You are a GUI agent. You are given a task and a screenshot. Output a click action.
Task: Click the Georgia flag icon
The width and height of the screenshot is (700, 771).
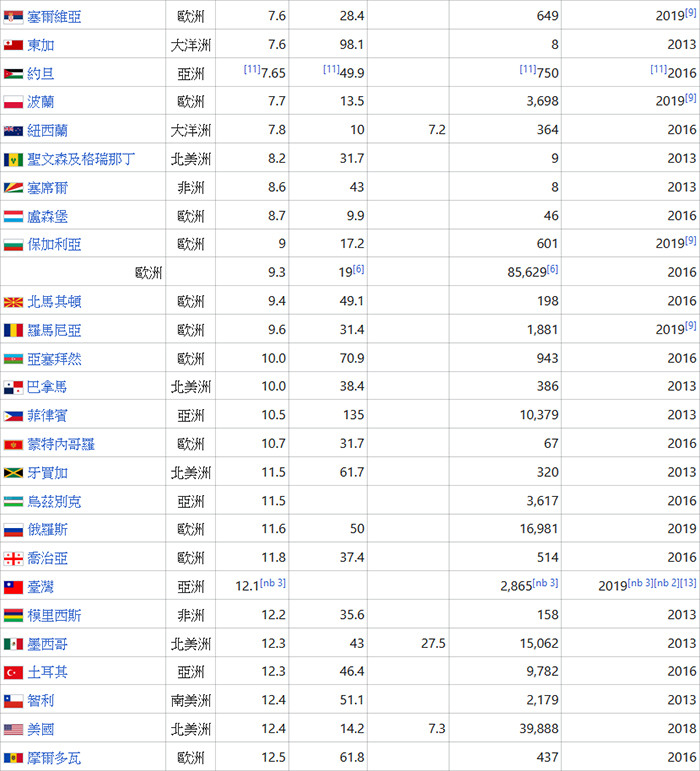(x=13, y=559)
